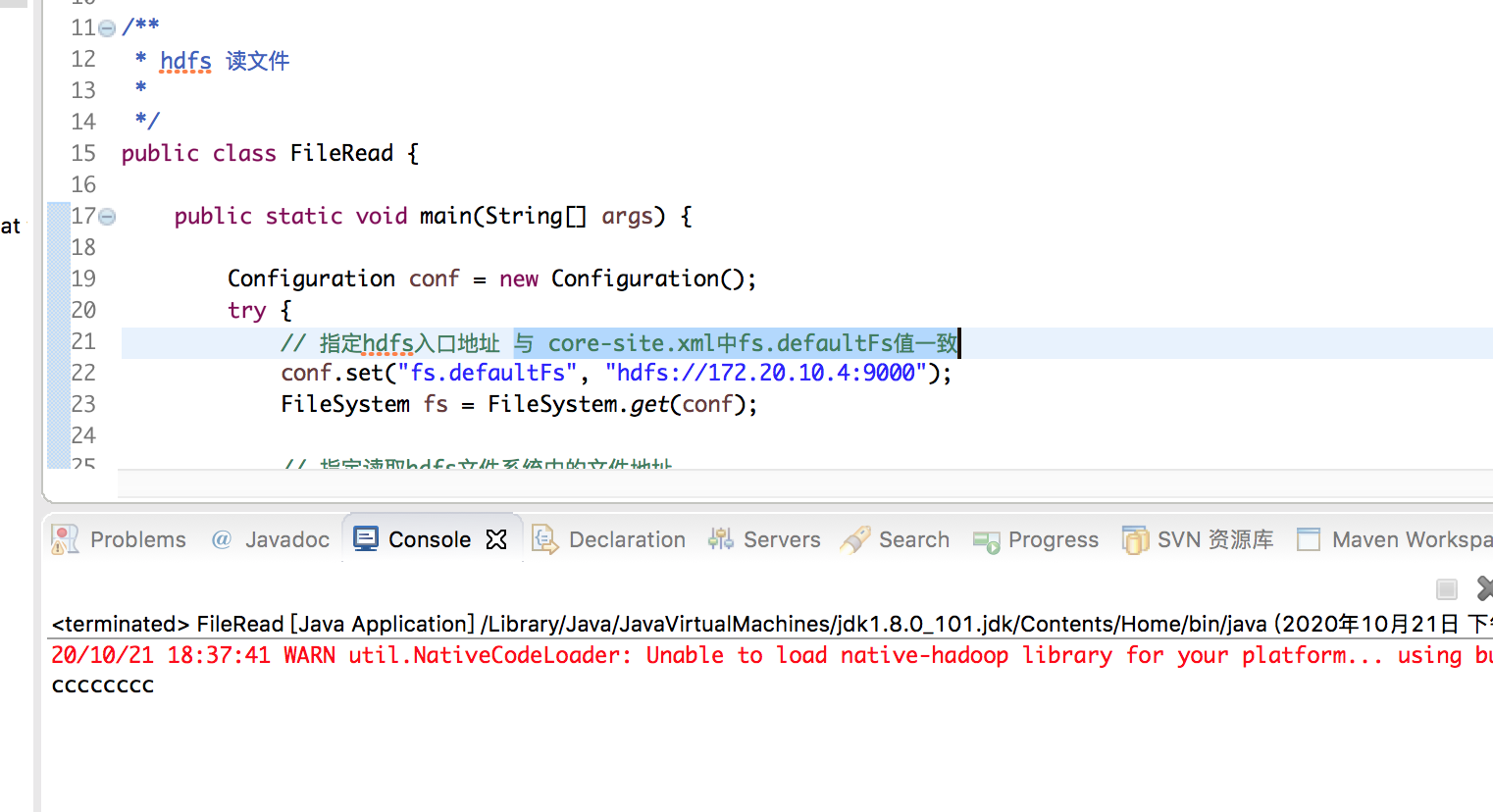The height and width of the screenshot is (812, 1493).
Task: Click the Progress tab icon
Action: click(986, 540)
